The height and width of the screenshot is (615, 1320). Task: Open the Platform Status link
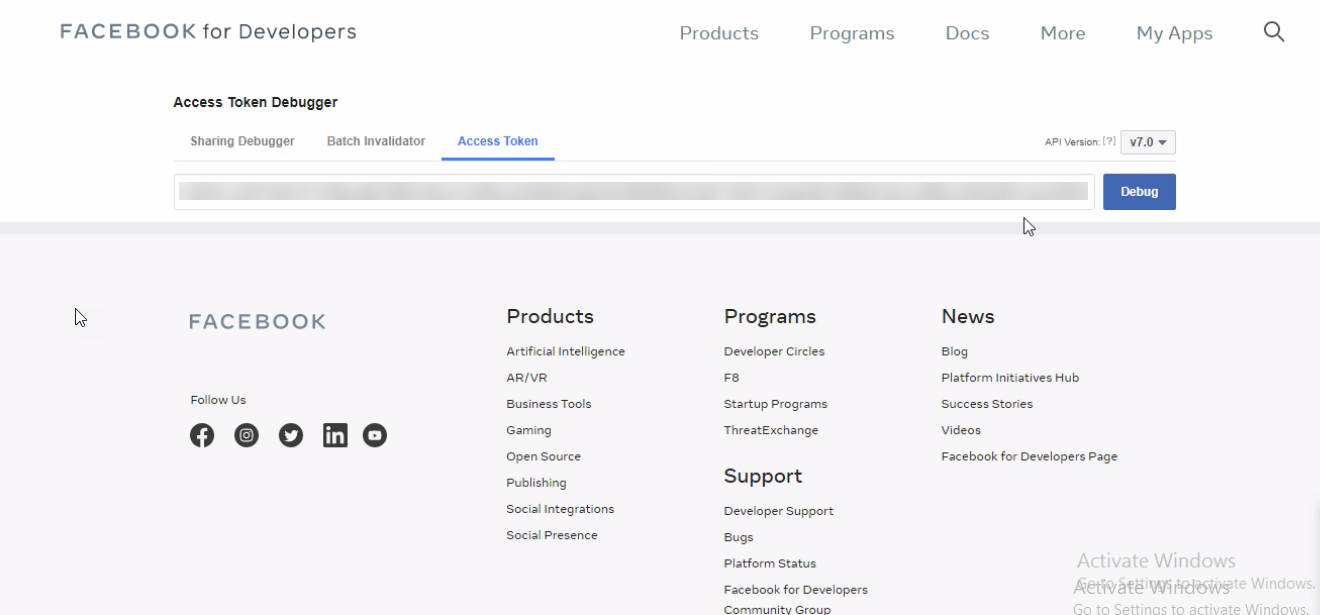pyautogui.click(x=770, y=563)
